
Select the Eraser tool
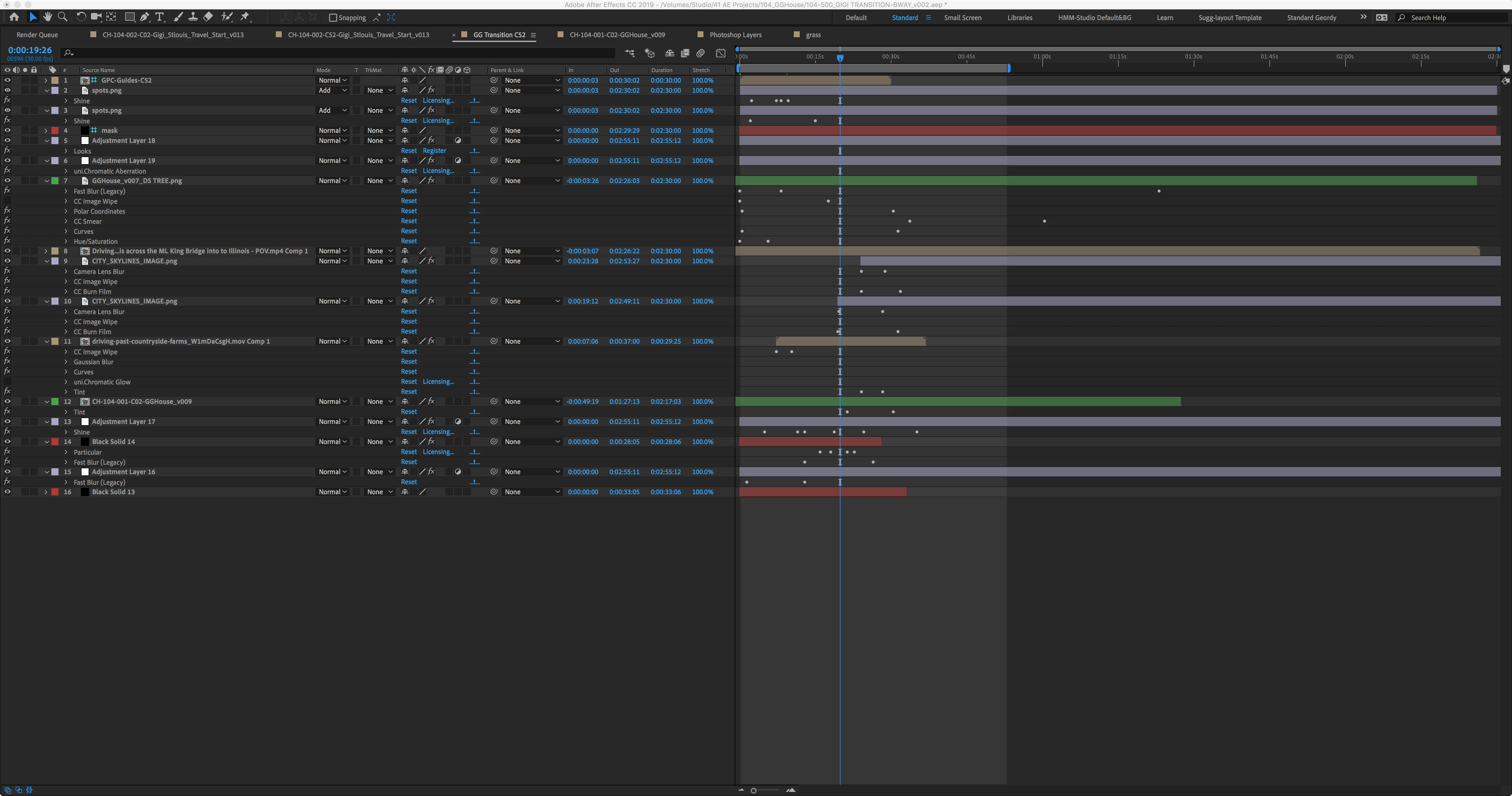208,17
